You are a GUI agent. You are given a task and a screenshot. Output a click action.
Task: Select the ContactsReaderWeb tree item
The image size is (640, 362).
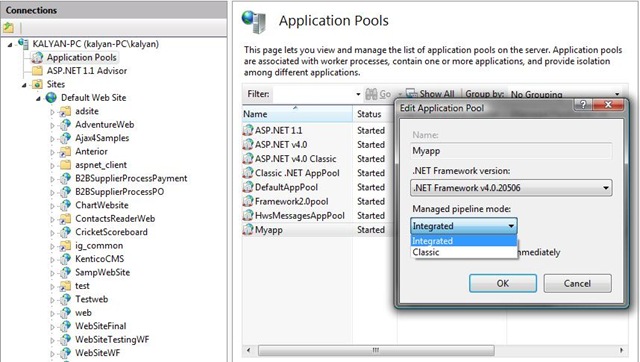coord(115,218)
